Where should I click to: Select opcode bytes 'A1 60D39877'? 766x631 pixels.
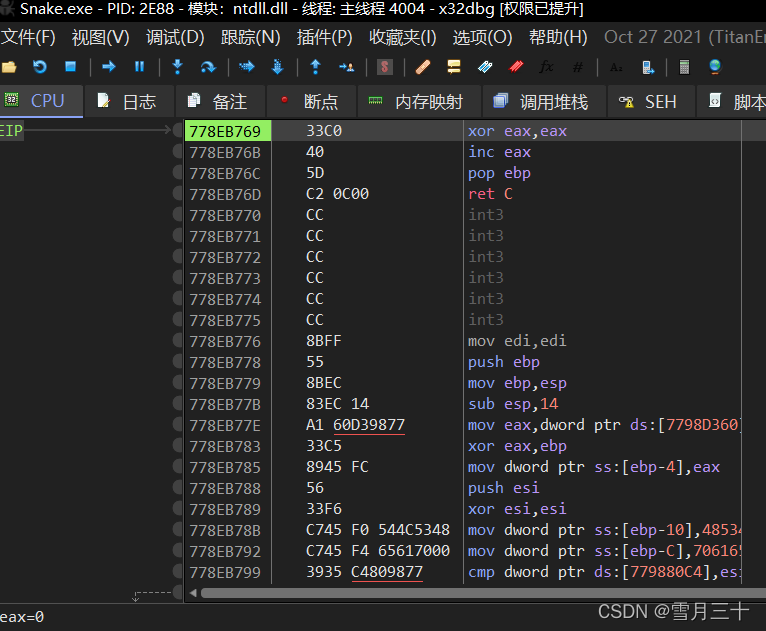[x=355, y=425]
